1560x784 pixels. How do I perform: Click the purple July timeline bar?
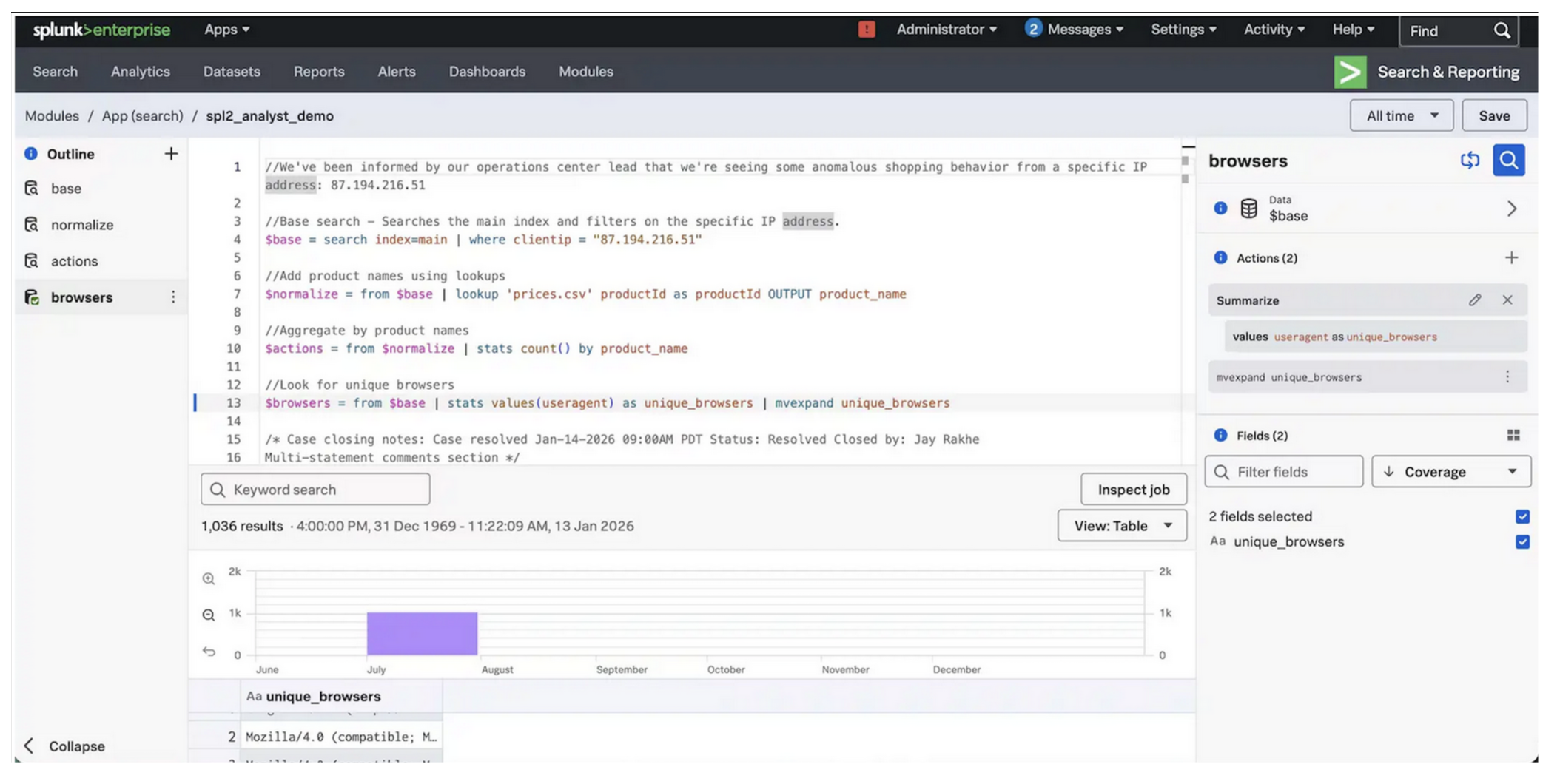point(422,633)
